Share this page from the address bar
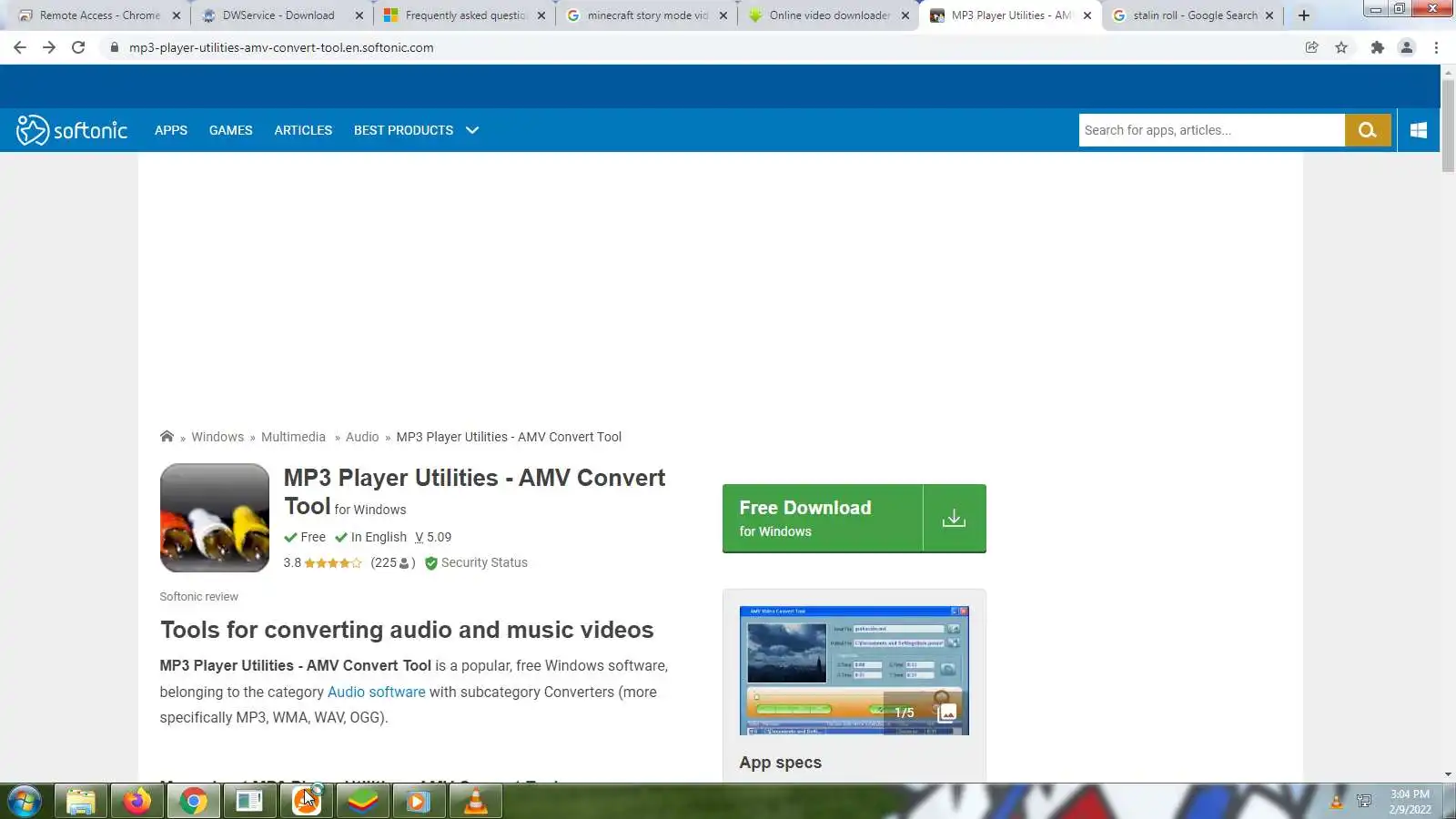This screenshot has width=1456, height=819. click(1311, 47)
